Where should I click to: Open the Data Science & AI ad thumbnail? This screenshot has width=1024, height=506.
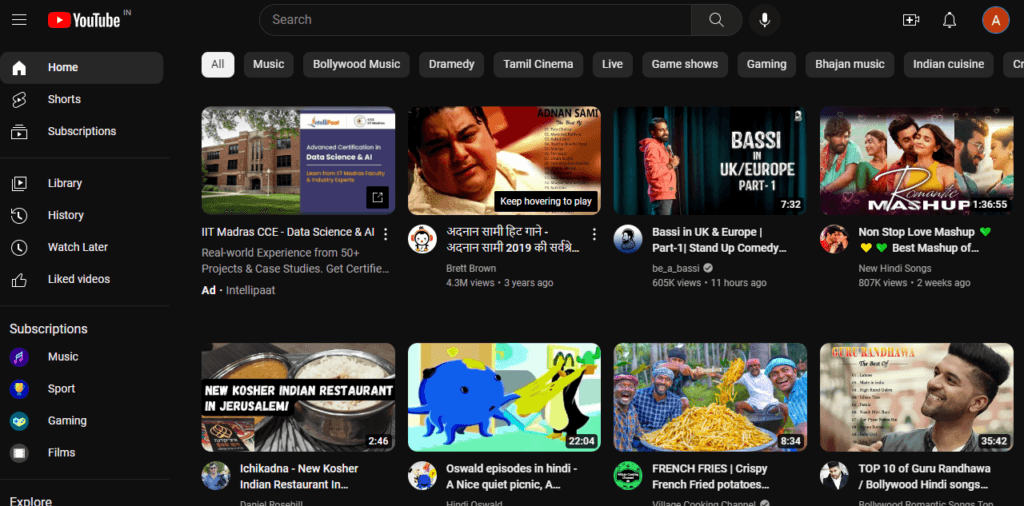point(298,161)
